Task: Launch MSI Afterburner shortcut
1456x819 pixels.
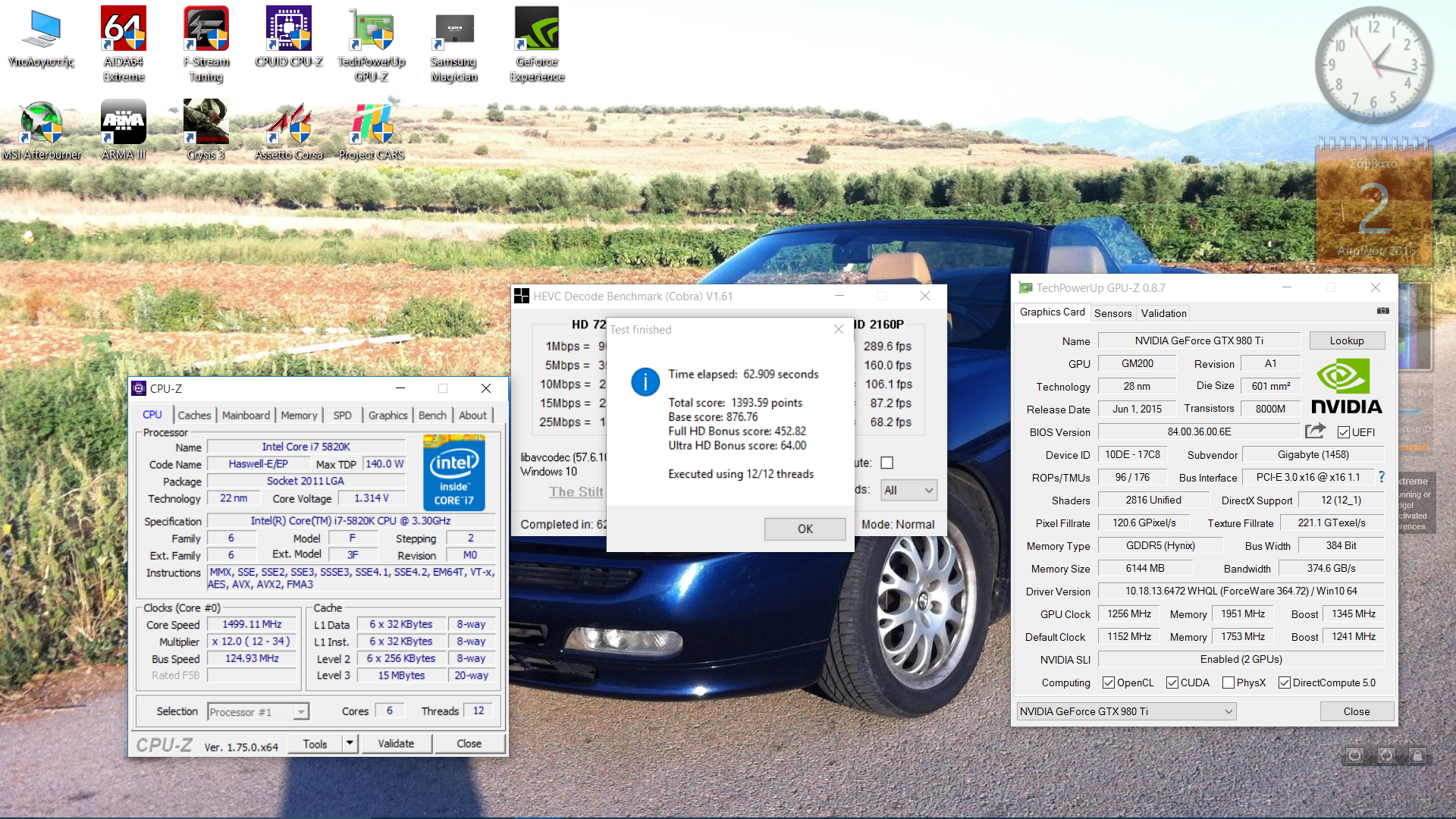Action: (x=41, y=130)
